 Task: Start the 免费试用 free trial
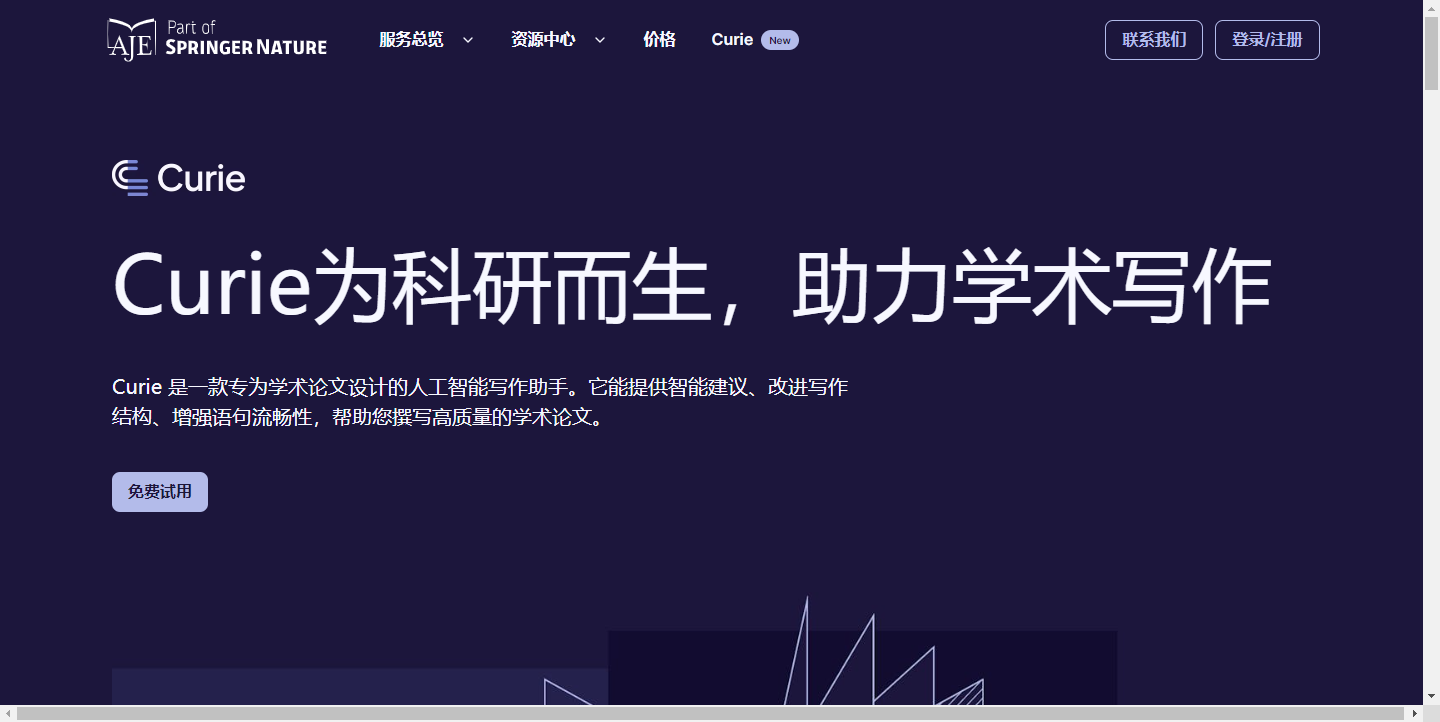pyautogui.click(x=160, y=492)
